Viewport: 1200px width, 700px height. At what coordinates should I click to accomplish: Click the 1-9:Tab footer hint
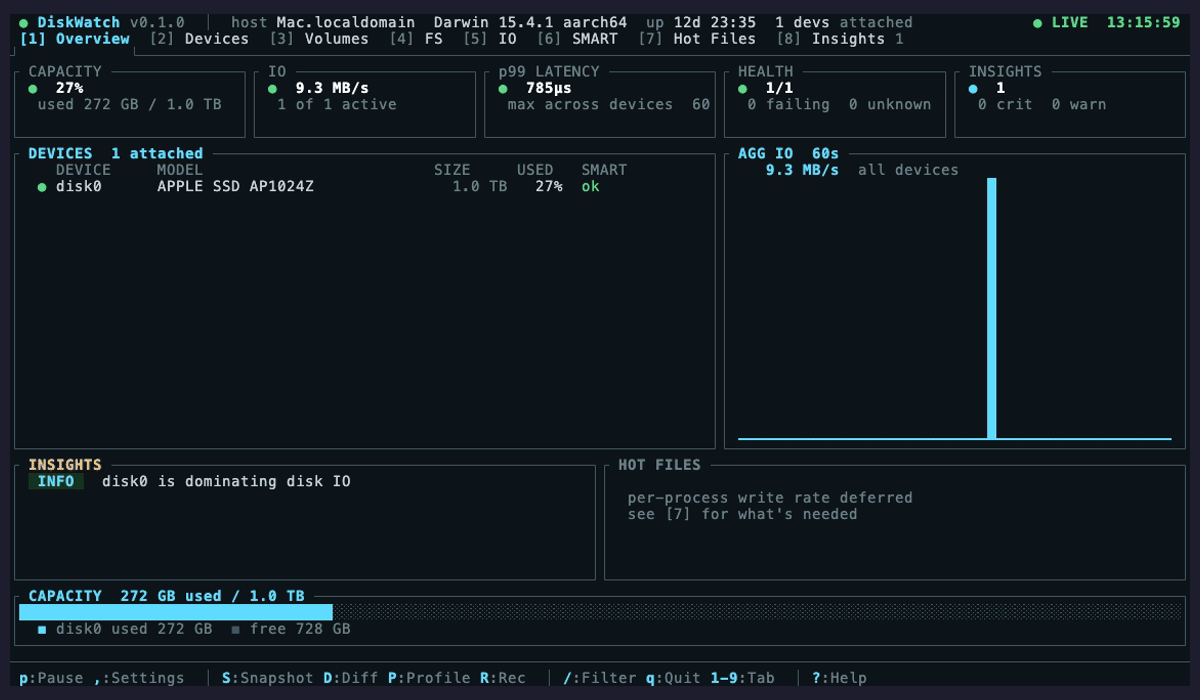pos(743,678)
